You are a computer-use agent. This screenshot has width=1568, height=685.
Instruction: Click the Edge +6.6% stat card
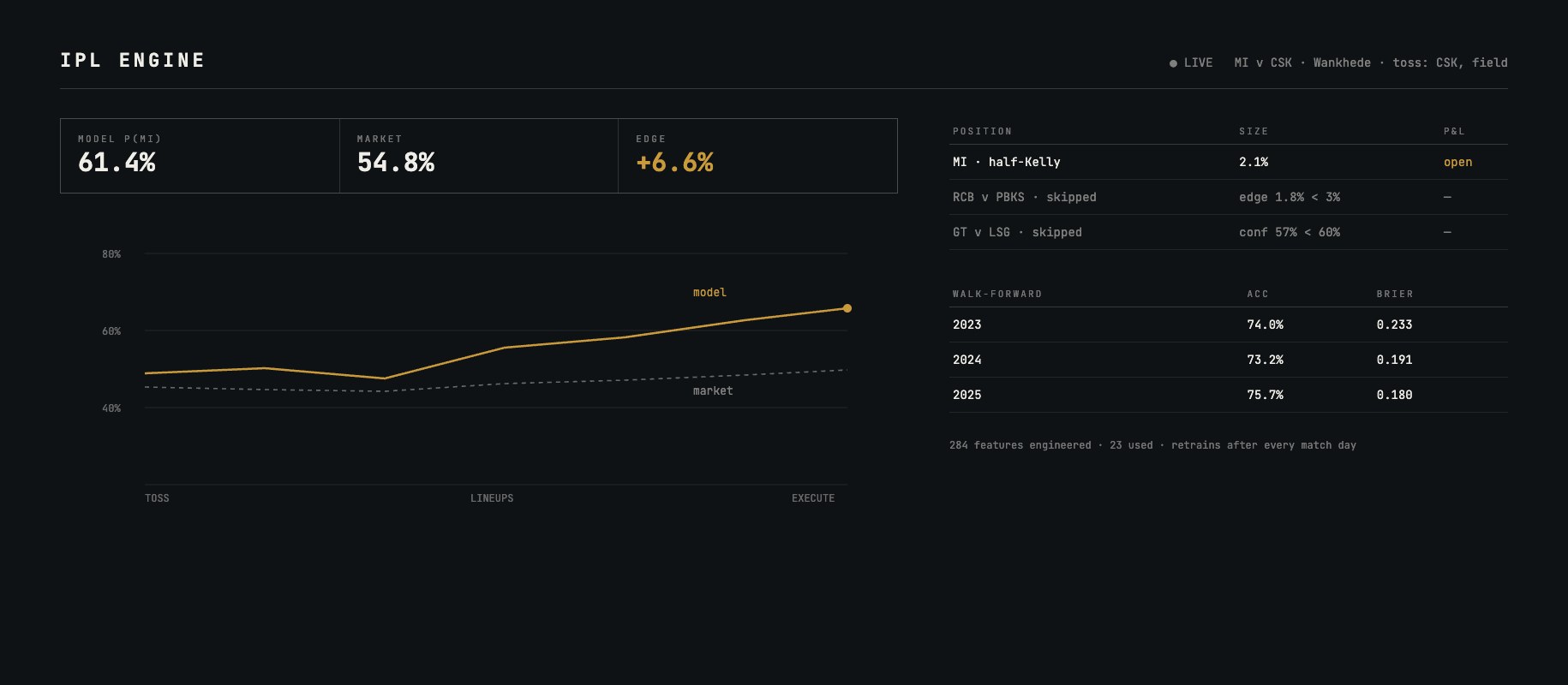pyautogui.click(x=757, y=156)
